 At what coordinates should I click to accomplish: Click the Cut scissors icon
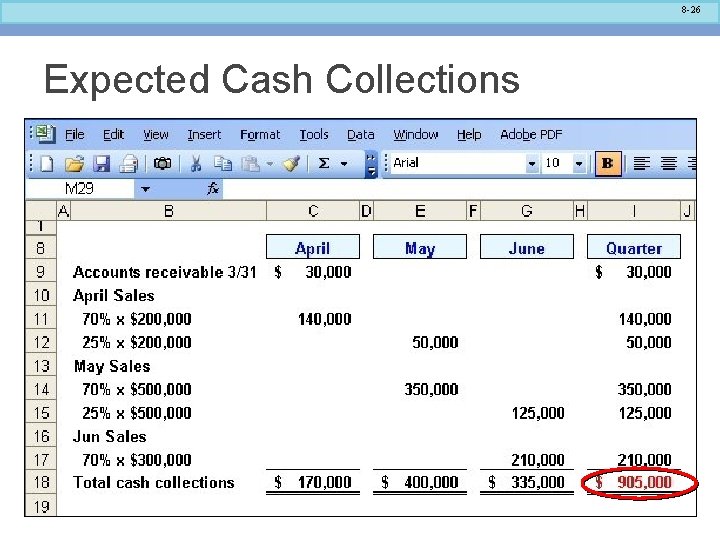(196, 164)
